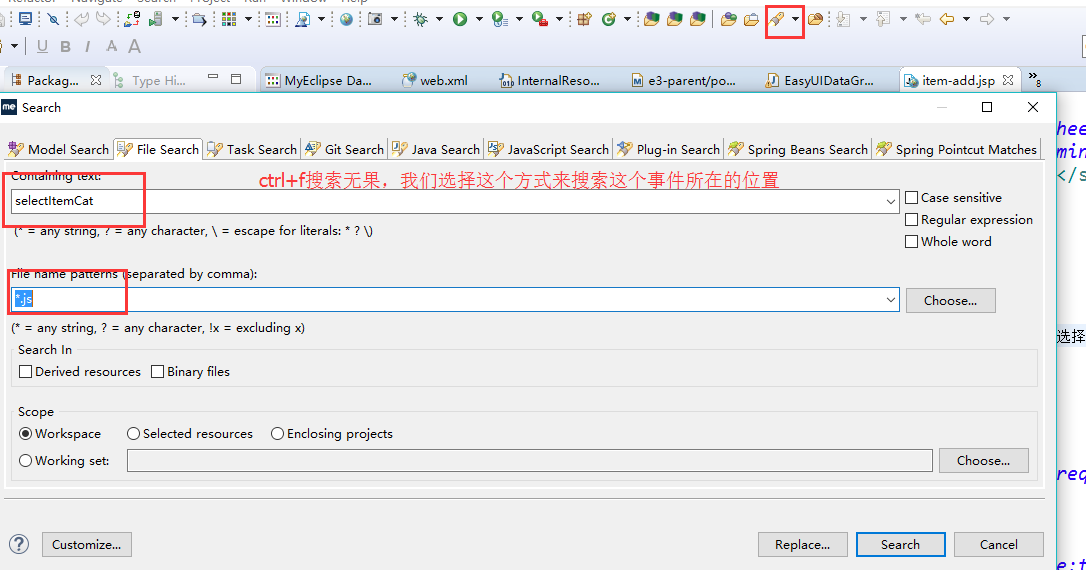Click the monitor icon in toolbar
The width and height of the screenshot is (1086, 570).
tap(25, 19)
